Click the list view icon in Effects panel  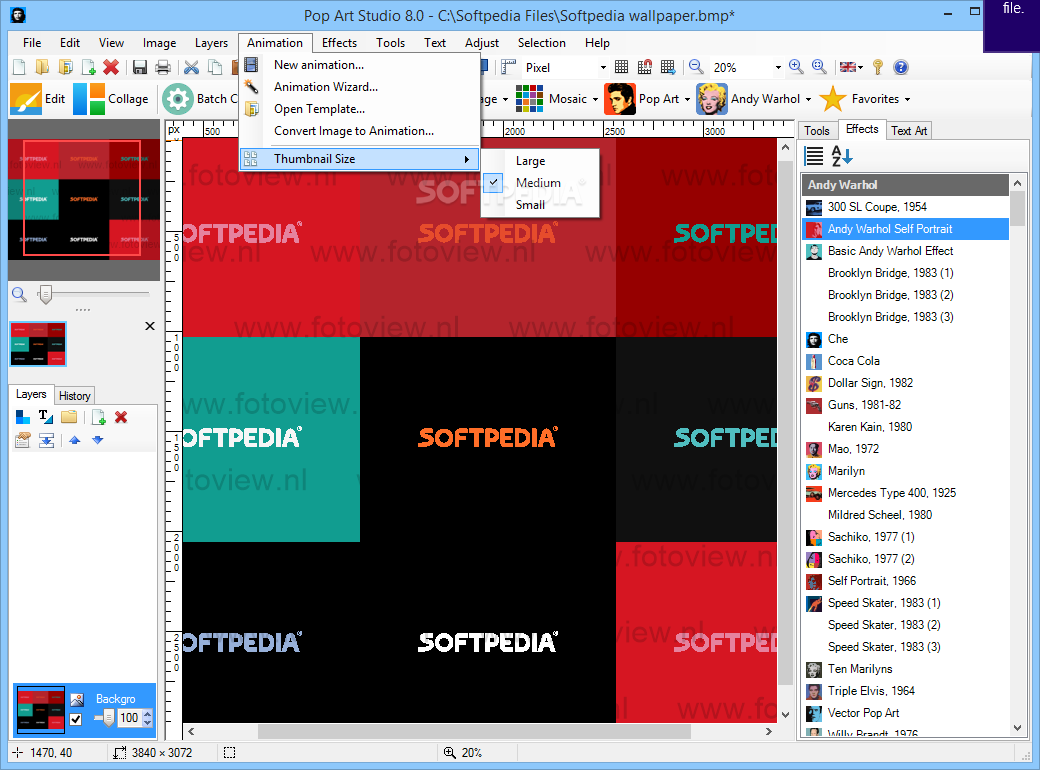pyautogui.click(x=814, y=156)
